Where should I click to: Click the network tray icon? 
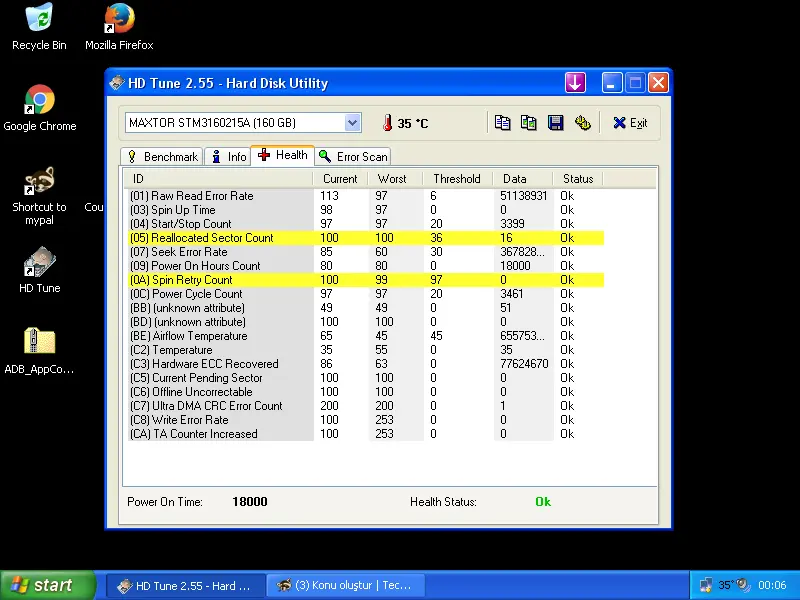(x=706, y=585)
